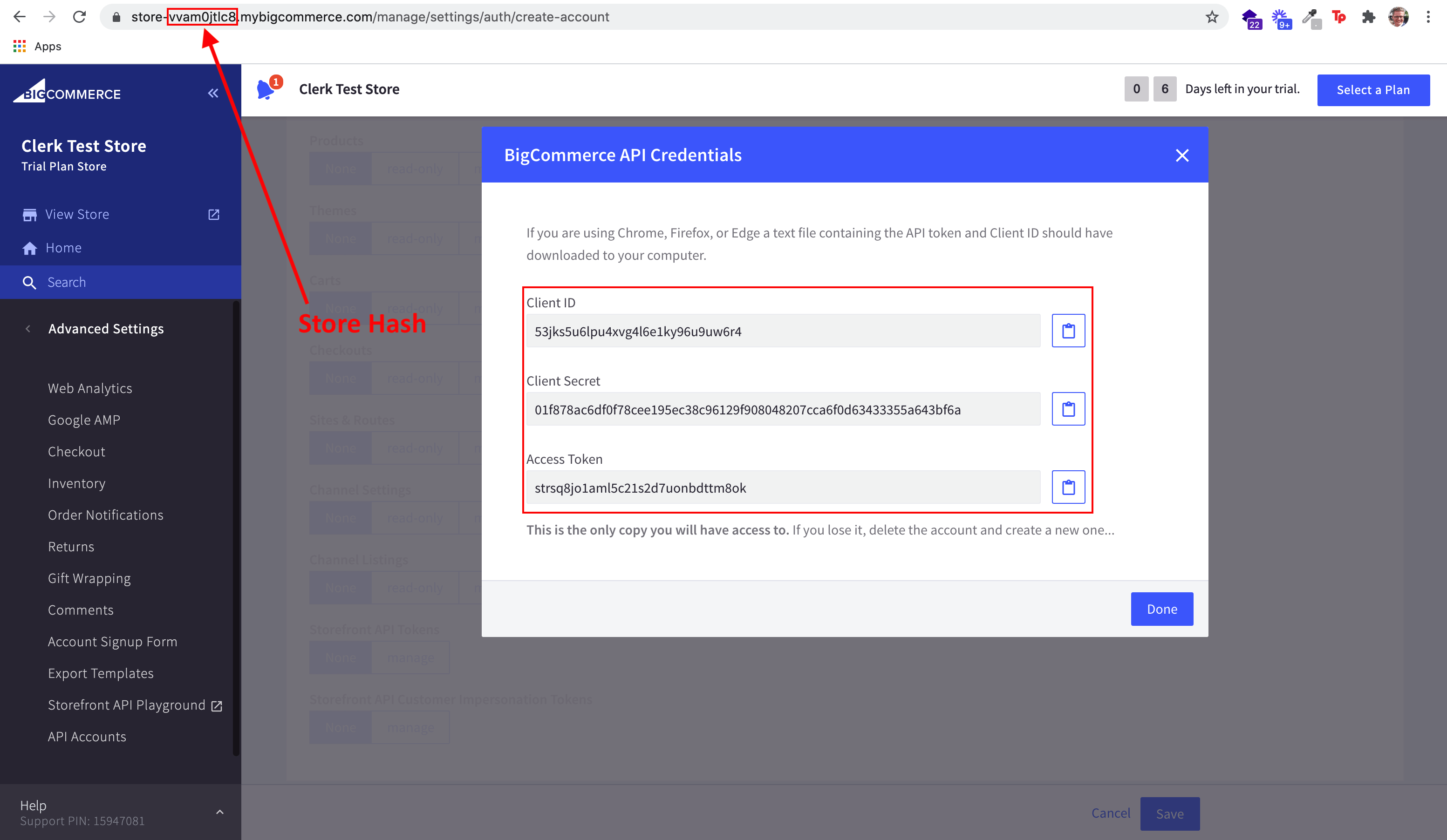Click the Select a Plan button
The width and height of the screenshot is (1447, 840).
[1373, 89]
